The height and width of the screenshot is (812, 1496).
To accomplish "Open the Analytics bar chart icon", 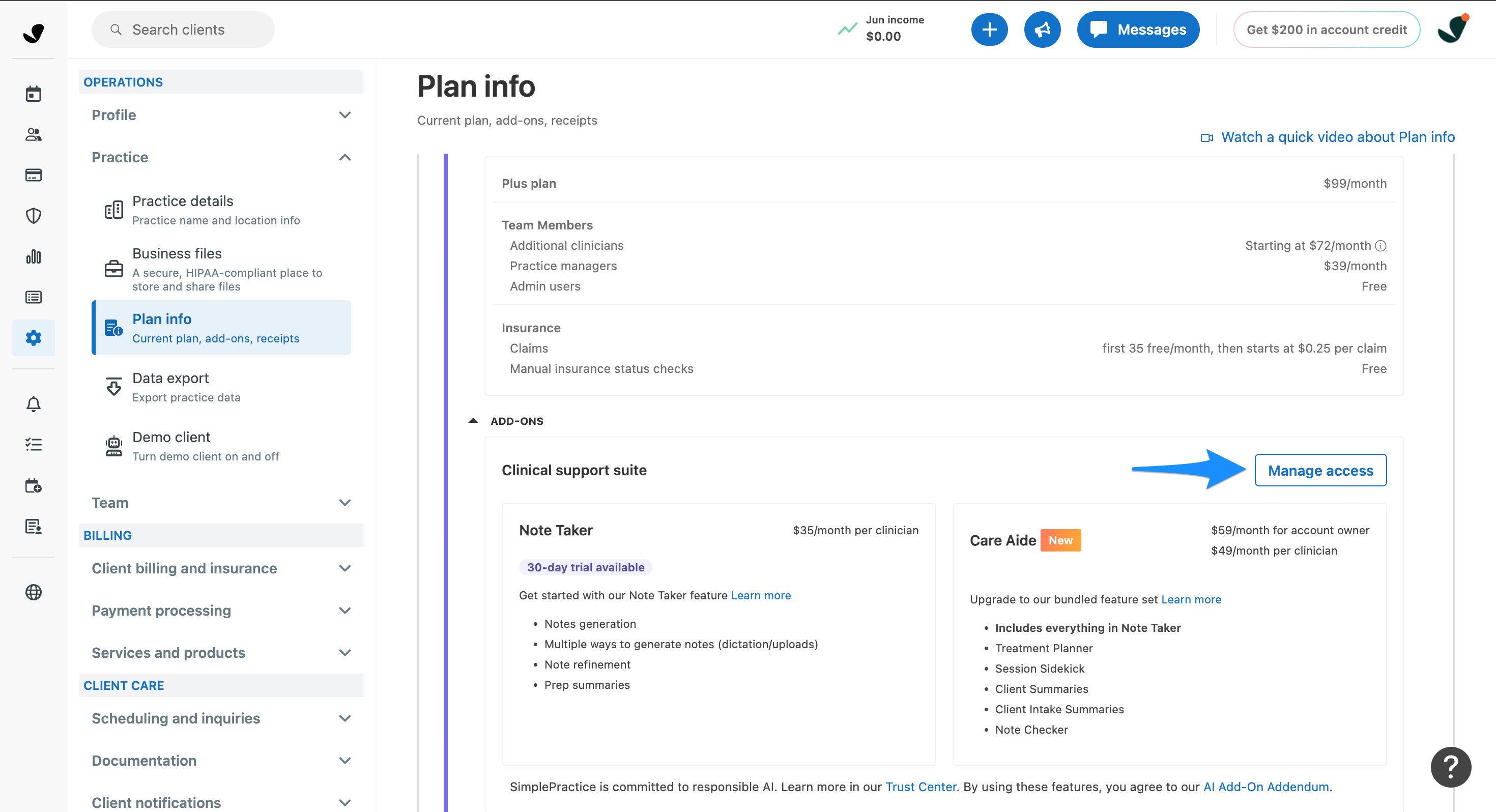I will (x=33, y=256).
